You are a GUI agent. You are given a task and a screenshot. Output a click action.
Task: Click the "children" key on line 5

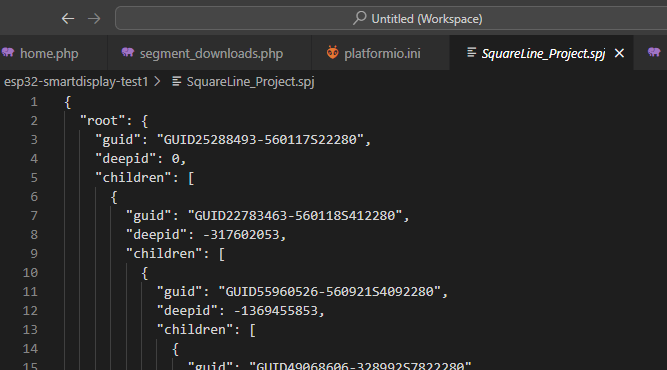coord(133,178)
